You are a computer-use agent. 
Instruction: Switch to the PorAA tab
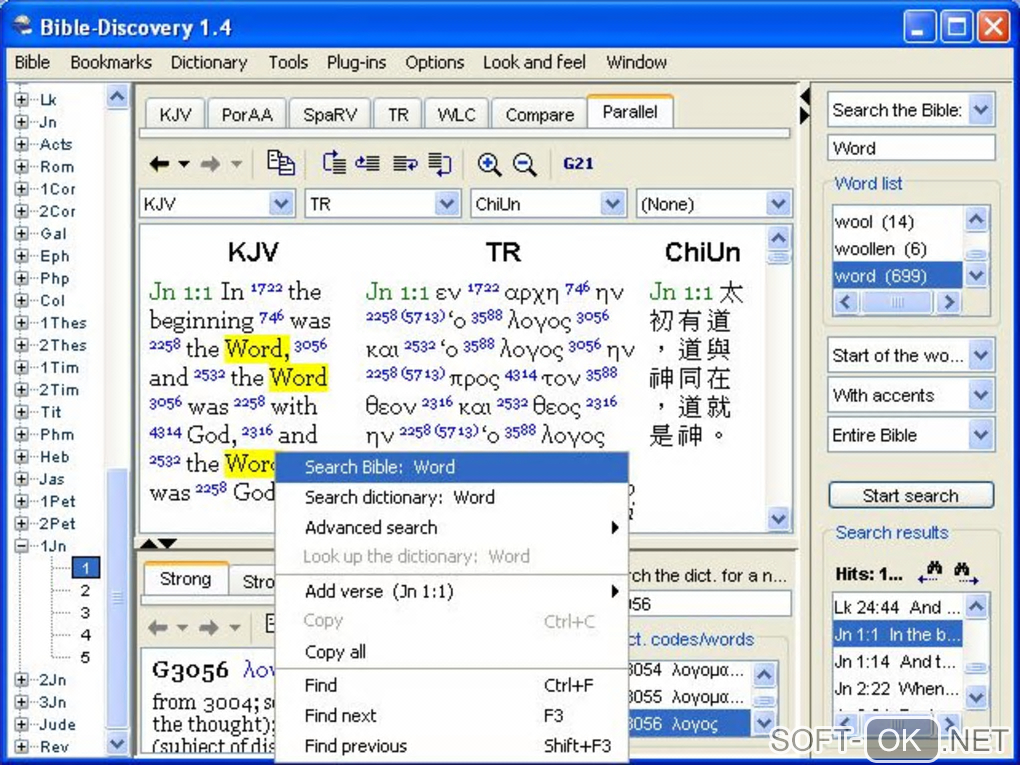pos(247,114)
